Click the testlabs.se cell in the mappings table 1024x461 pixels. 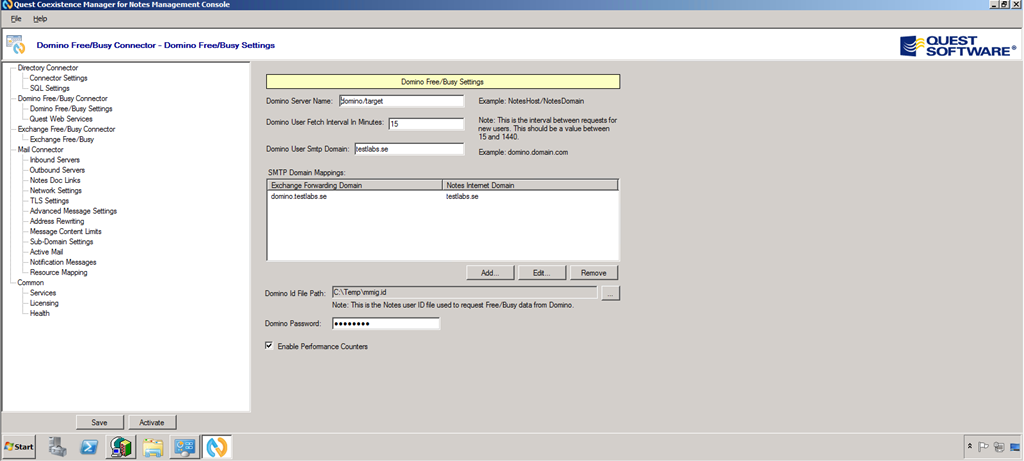pyautogui.click(x=462, y=197)
